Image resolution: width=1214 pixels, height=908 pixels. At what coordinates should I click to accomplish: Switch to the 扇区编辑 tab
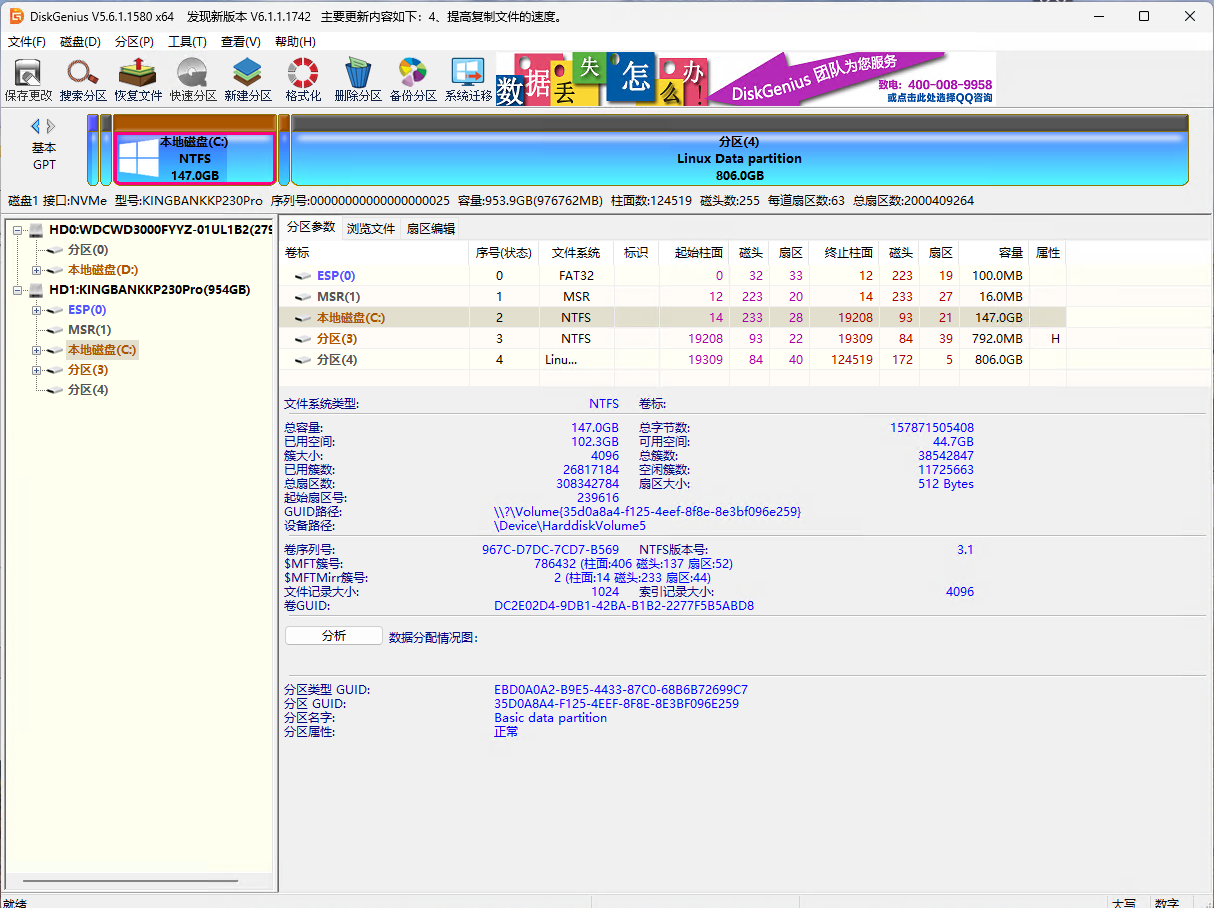pos(430,228)
